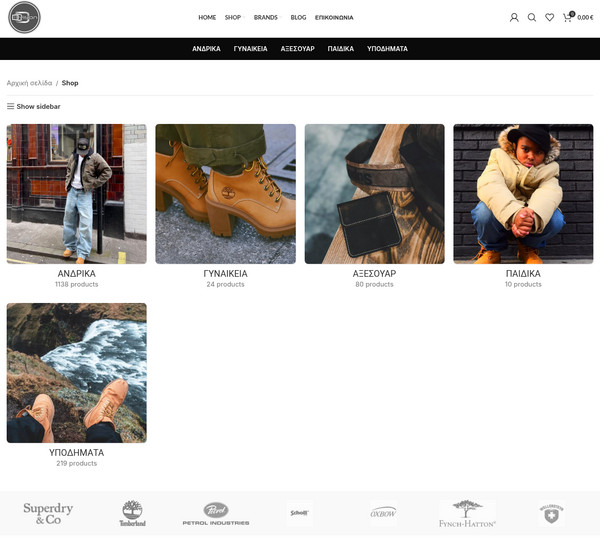600x550 pixels.
Task: Select ΓΥΝΑΙΚΕΙΑ in black category bar
Action: pos(250,49)
